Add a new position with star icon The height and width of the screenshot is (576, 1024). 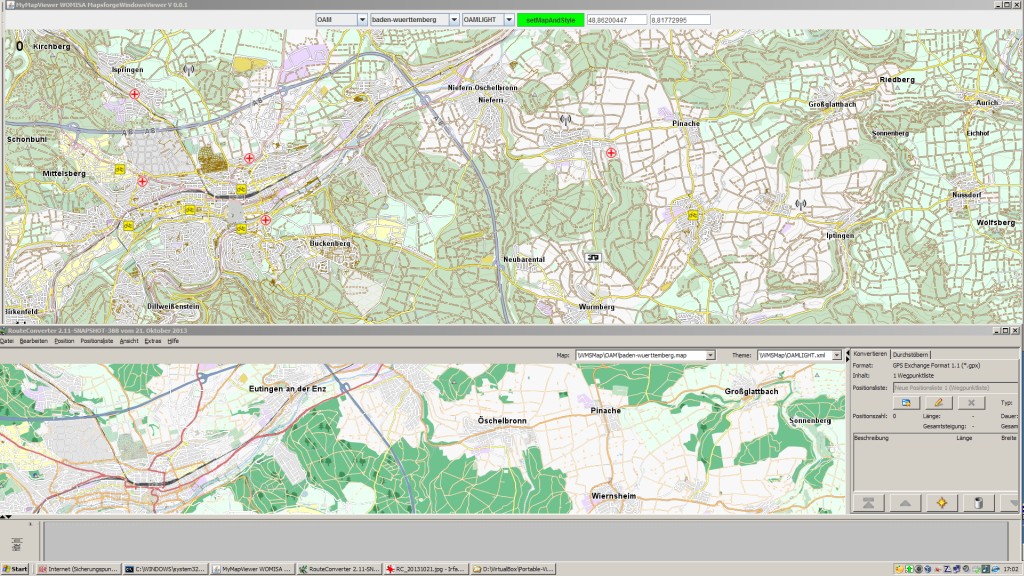pos(942,502)
